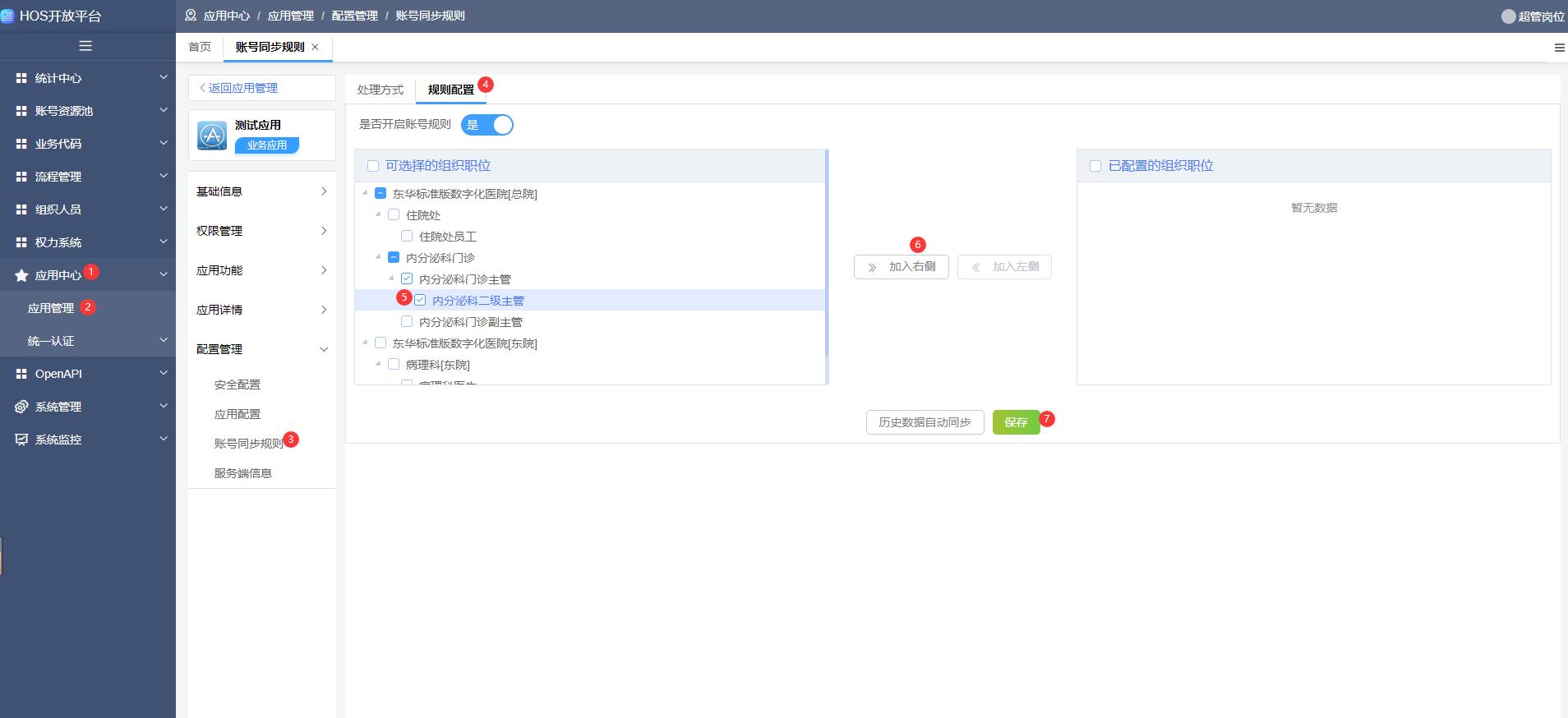Click the OpenAPI grid icon
The width and height of the screenshot is (1568, 718).
21,374
